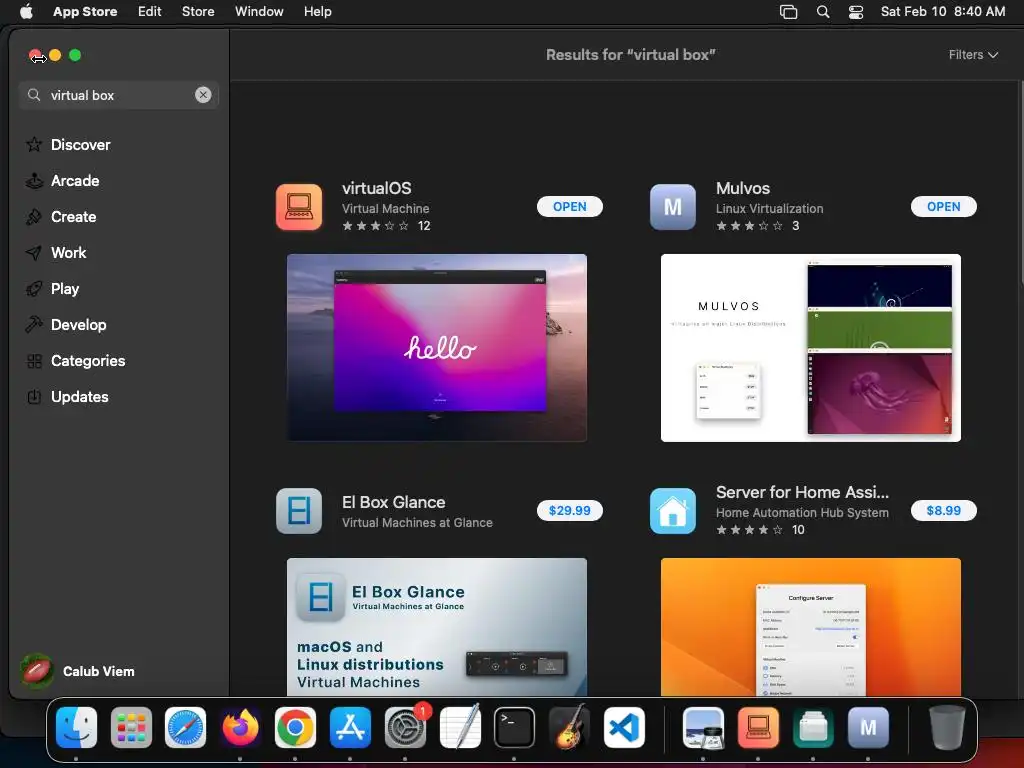This screenshot has width=1024, height=768.
Task: Open the Store menu
Action: click(x=198, y=11)
